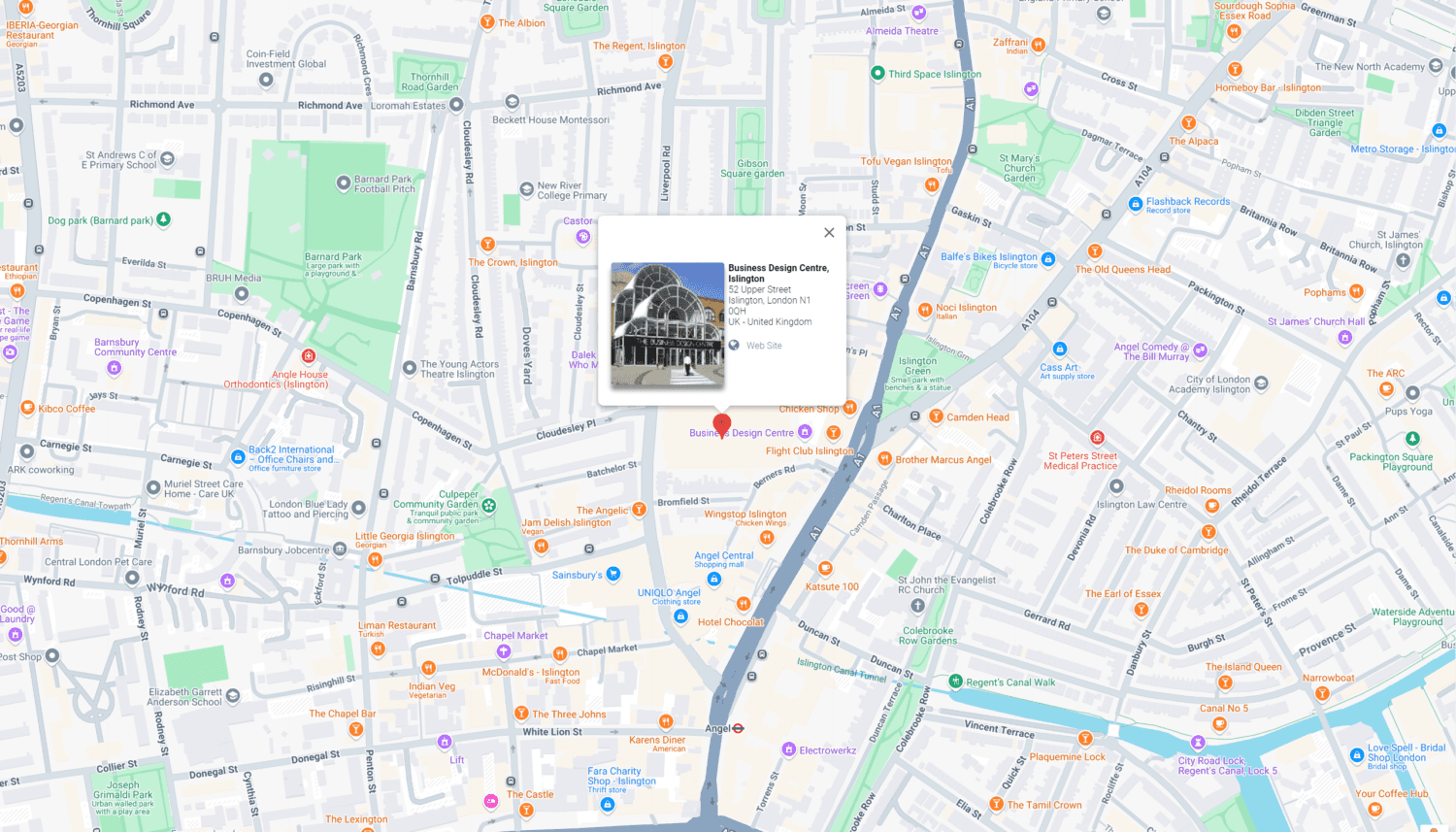Click the Business Design Centre photo thumbnail
1456x832 pixels.
click(x=667, y=324)
